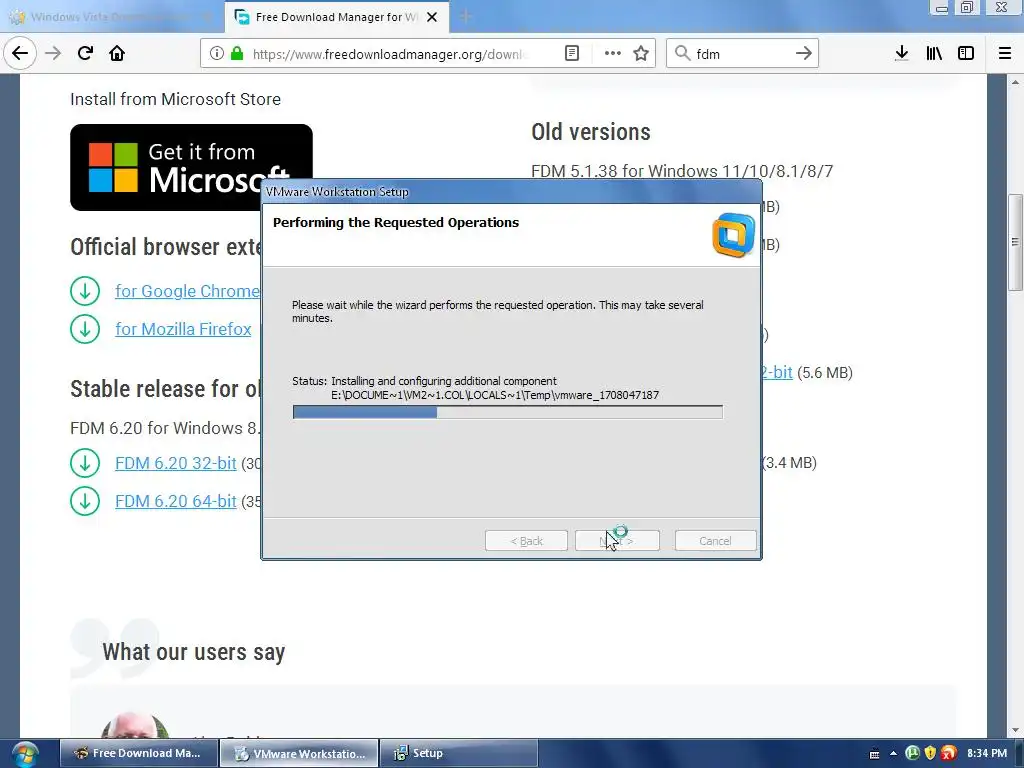
Task: Switch to VMware Workstatio... taskbar button
Action: (298, 754)
